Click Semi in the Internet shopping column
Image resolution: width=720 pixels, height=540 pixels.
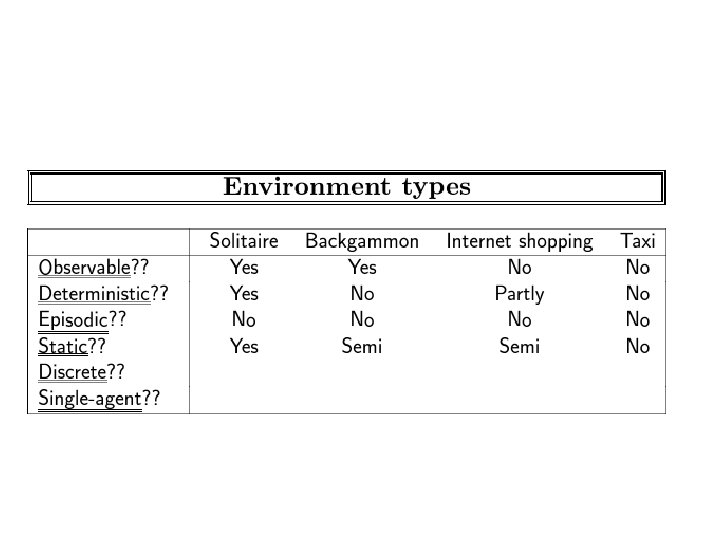tap(519, 346)
